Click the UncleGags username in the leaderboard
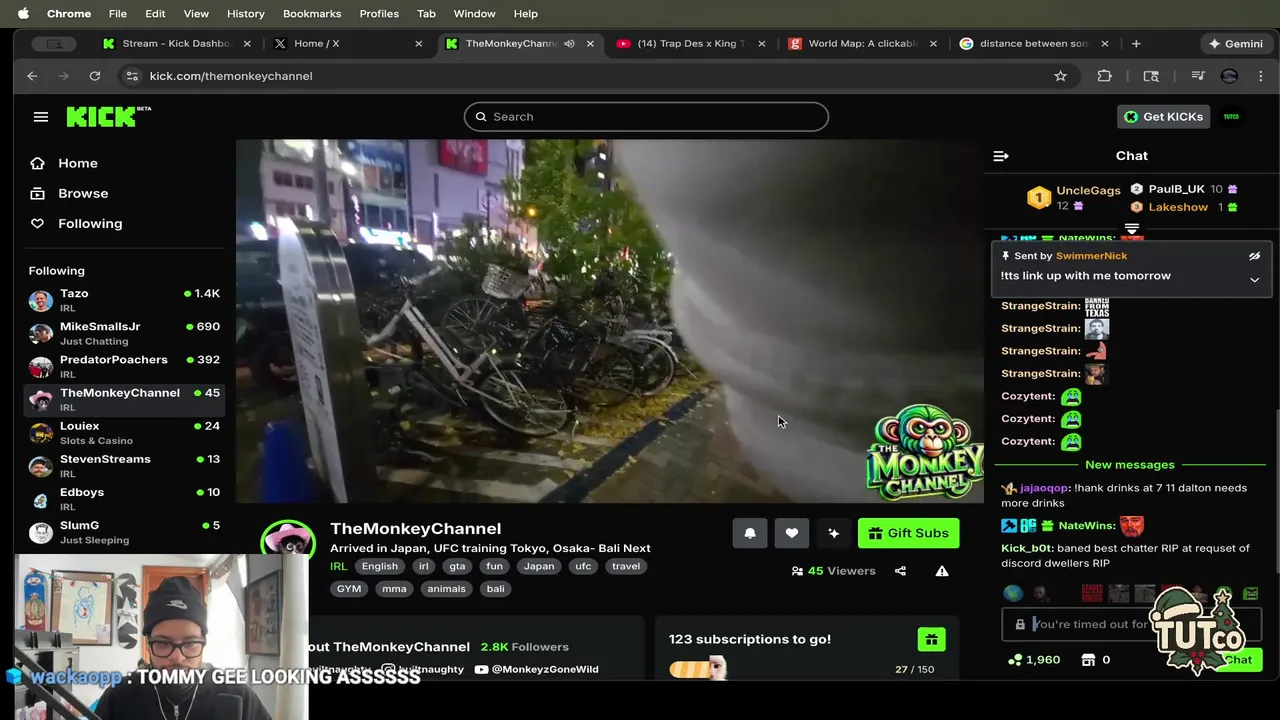This screenshot has width=1280, height=720. click(x=1088, y=190)
